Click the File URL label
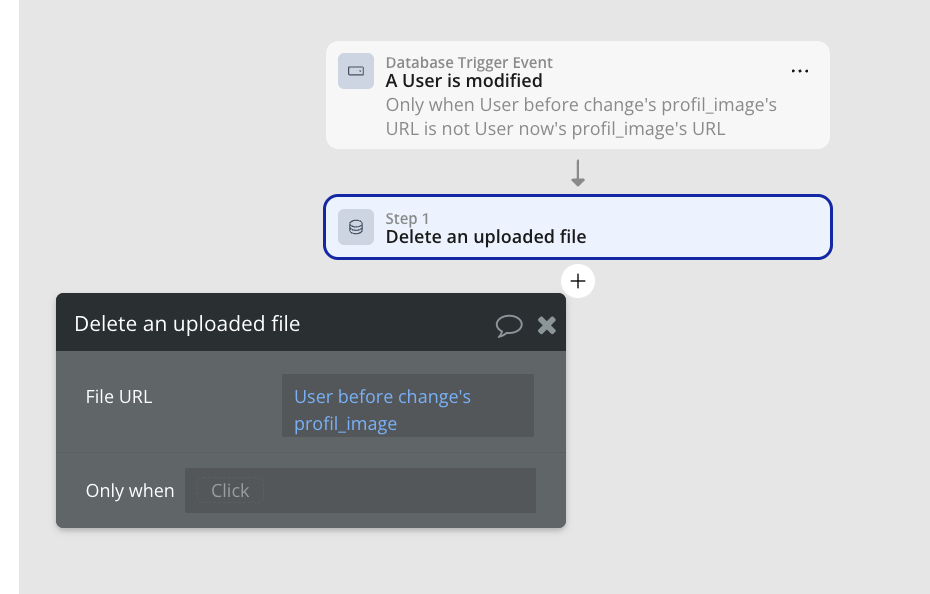 [x=119, y=397]
